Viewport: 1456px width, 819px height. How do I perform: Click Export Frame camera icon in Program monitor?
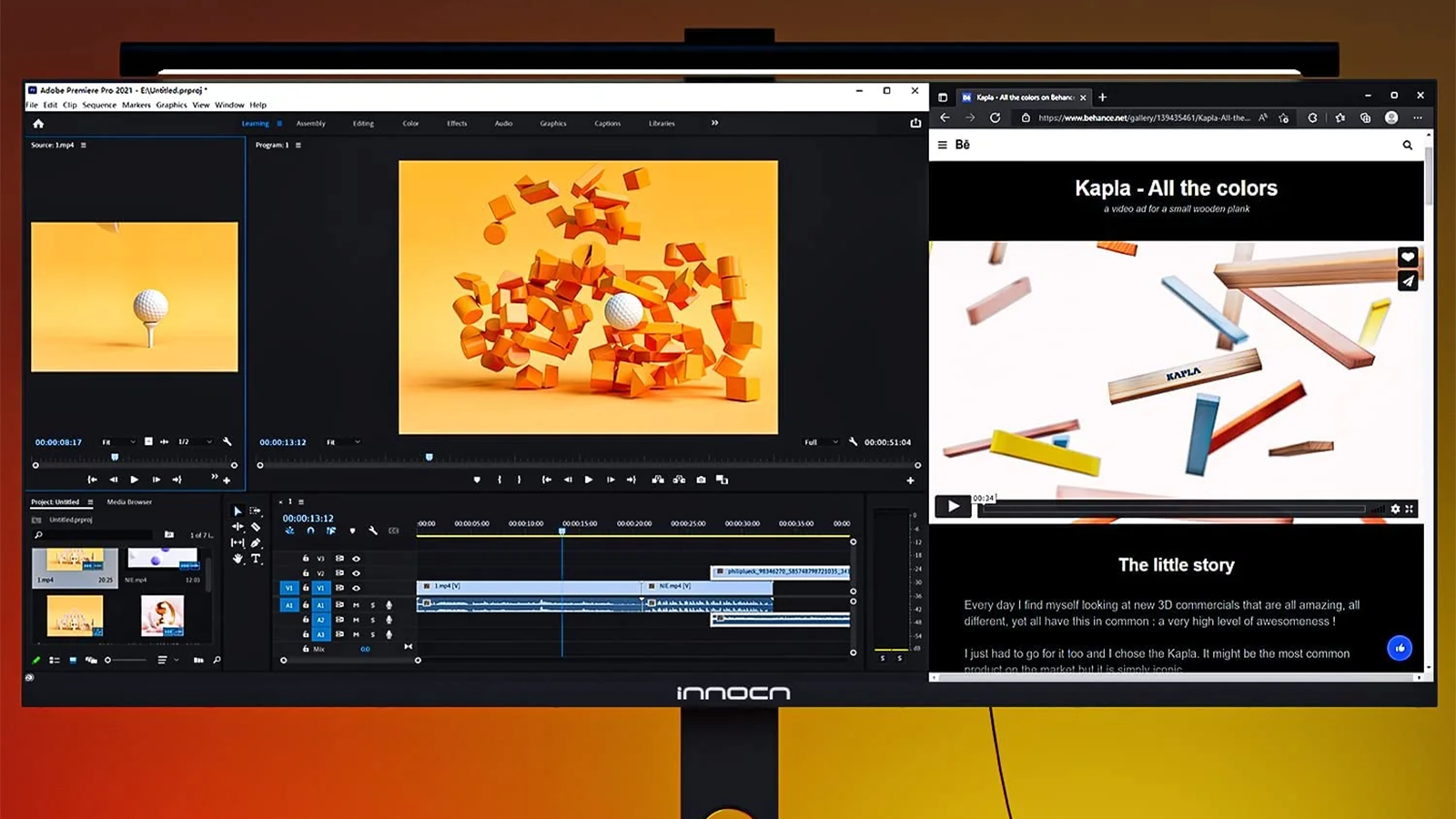tap(701, 480)
